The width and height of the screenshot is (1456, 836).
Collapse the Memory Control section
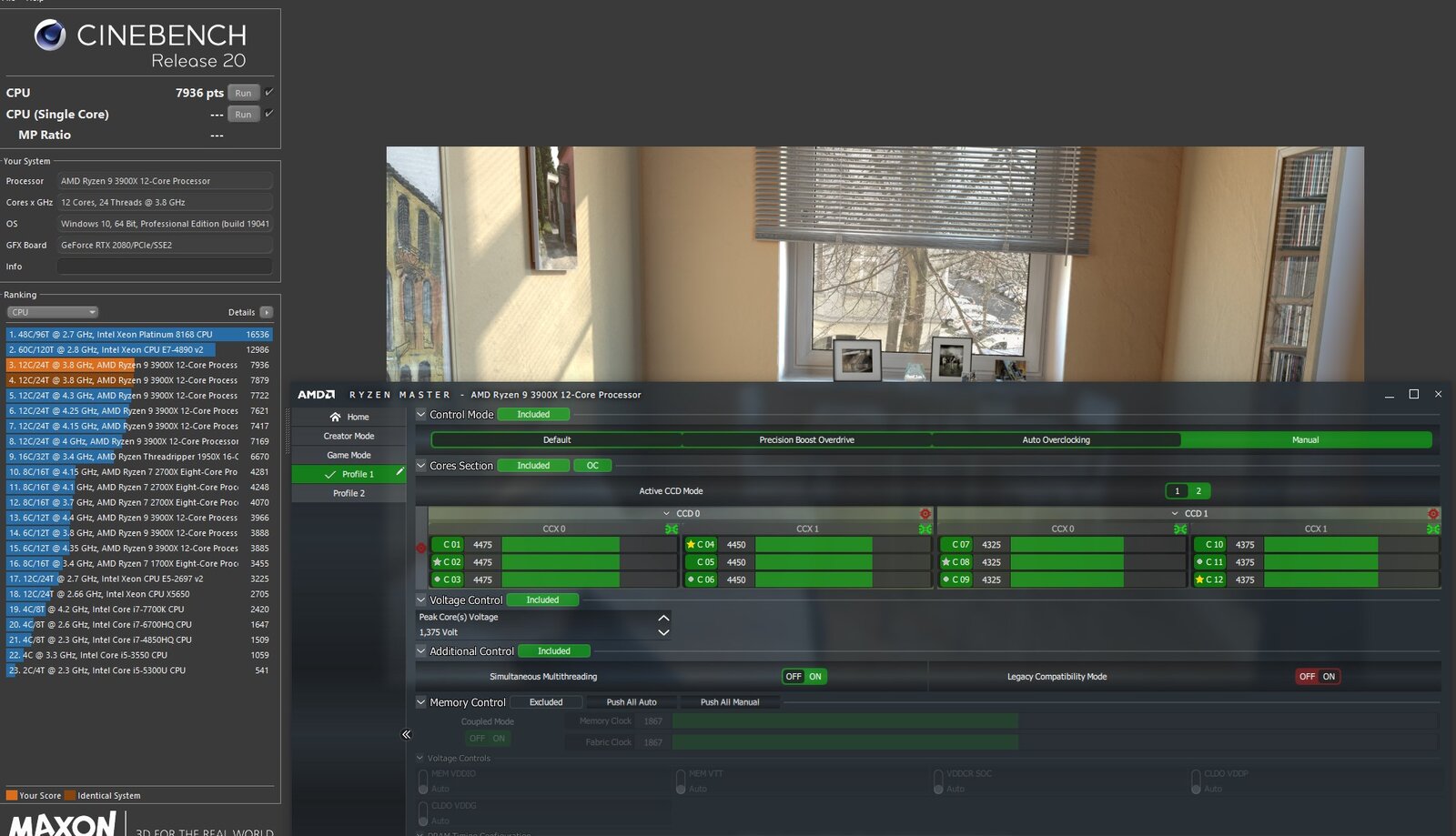[x=421, y=701]
